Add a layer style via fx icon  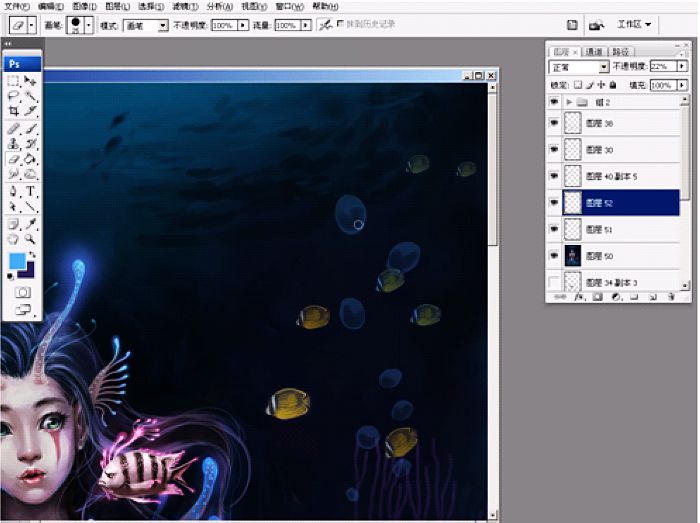[579, 297]
